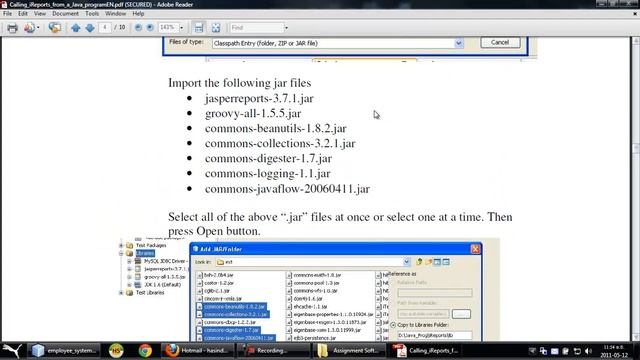Click the vertical scrollbar thumb
Image resolution: width=640 pixels, height=360 pixels.
tap(636, 148)
